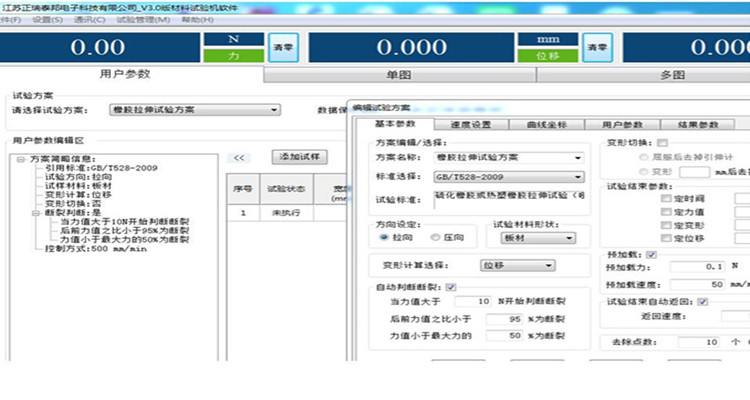Click the displacement 清零 zero button
750x400 pixels.
click(597, 47)
